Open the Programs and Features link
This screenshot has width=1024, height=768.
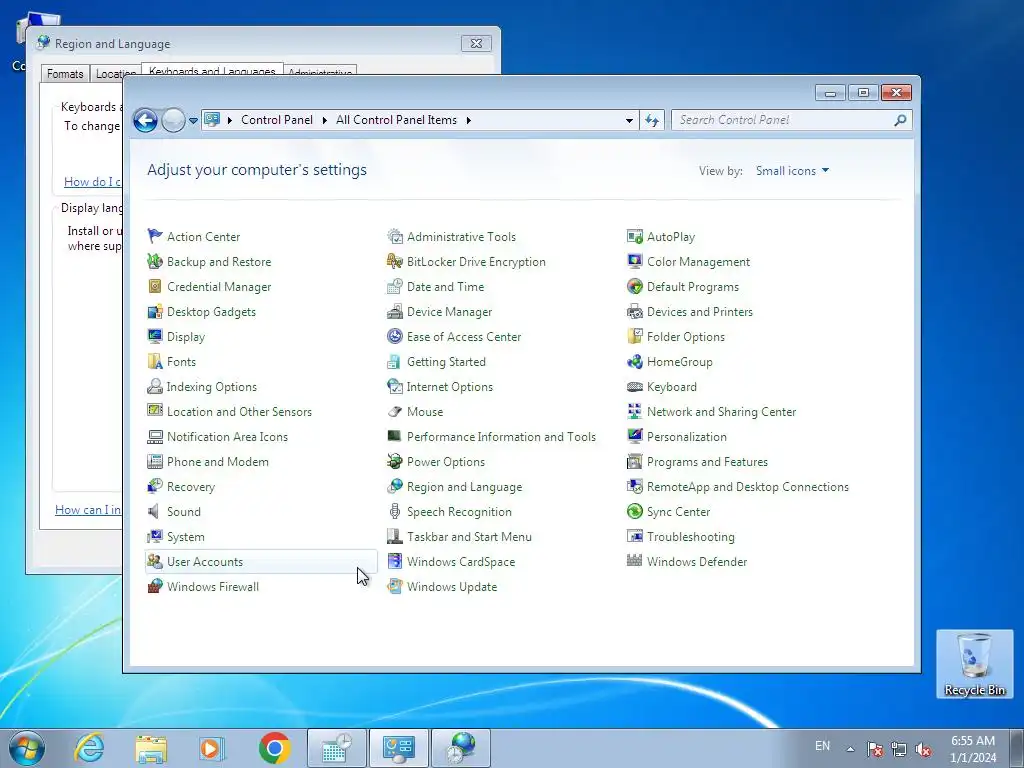tap(707, 462)
